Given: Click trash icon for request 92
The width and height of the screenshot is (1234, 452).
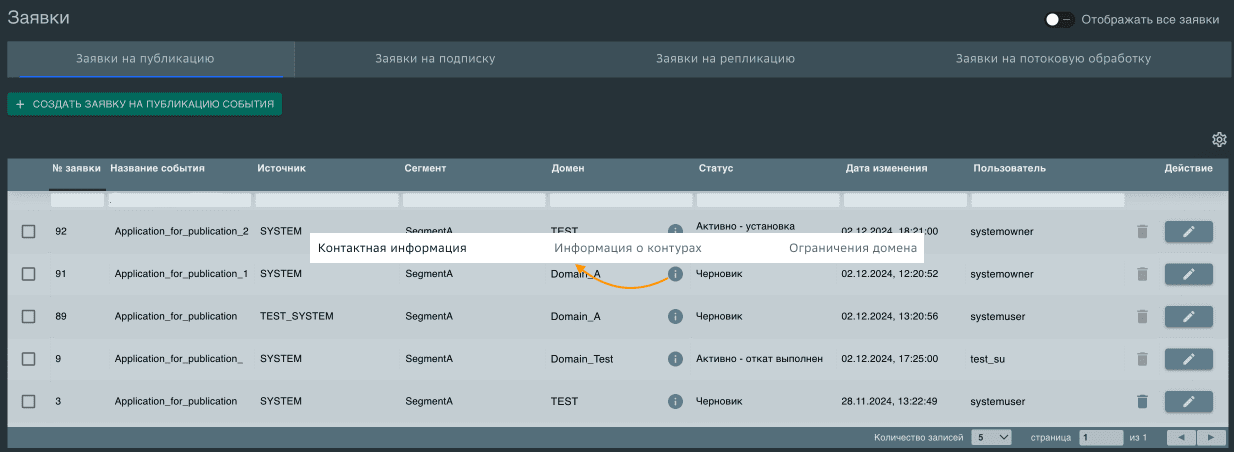Looking at the screenshot, I should (x=1142, y=232).
